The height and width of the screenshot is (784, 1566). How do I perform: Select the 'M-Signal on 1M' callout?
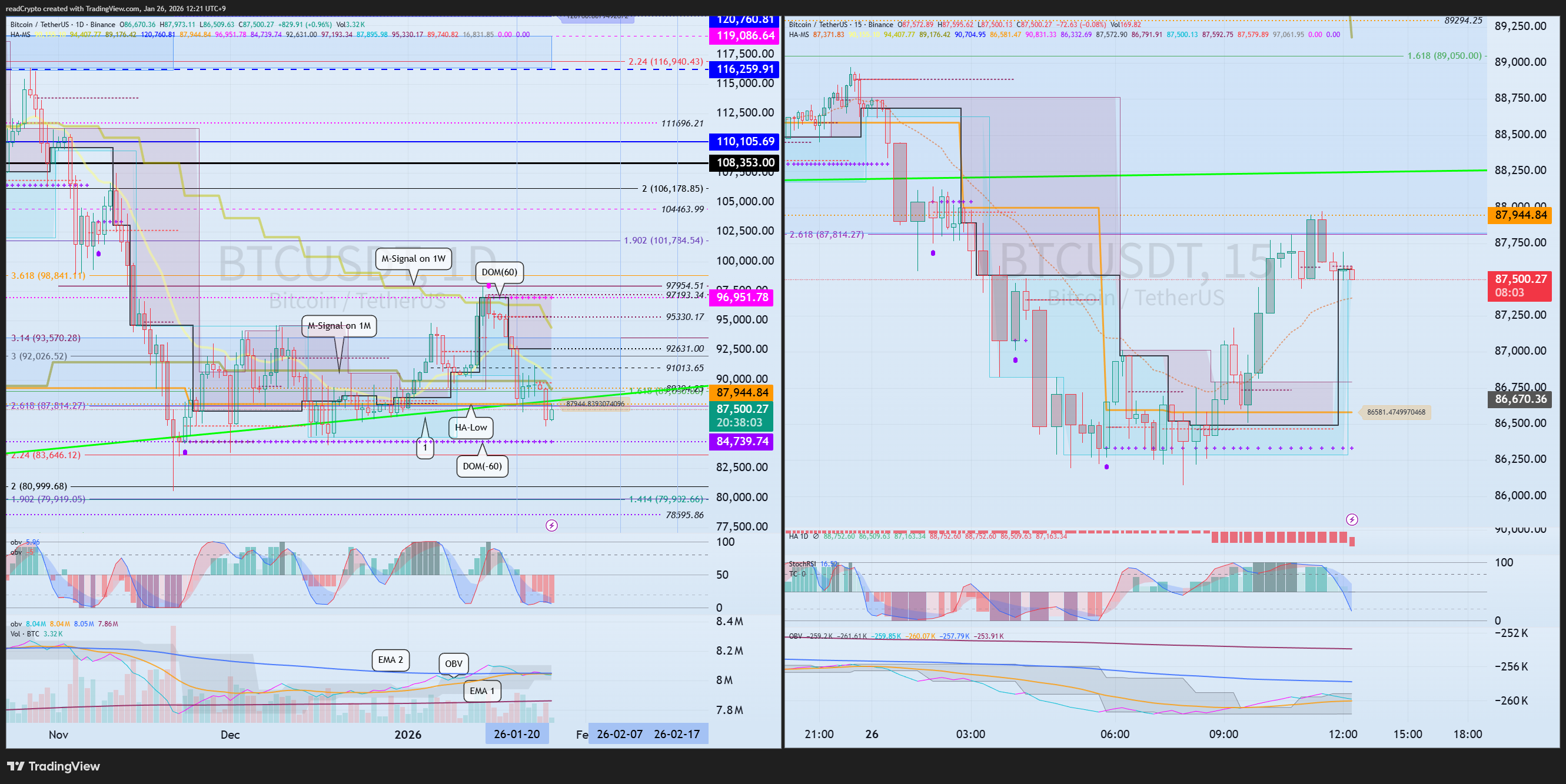point(339,326)
